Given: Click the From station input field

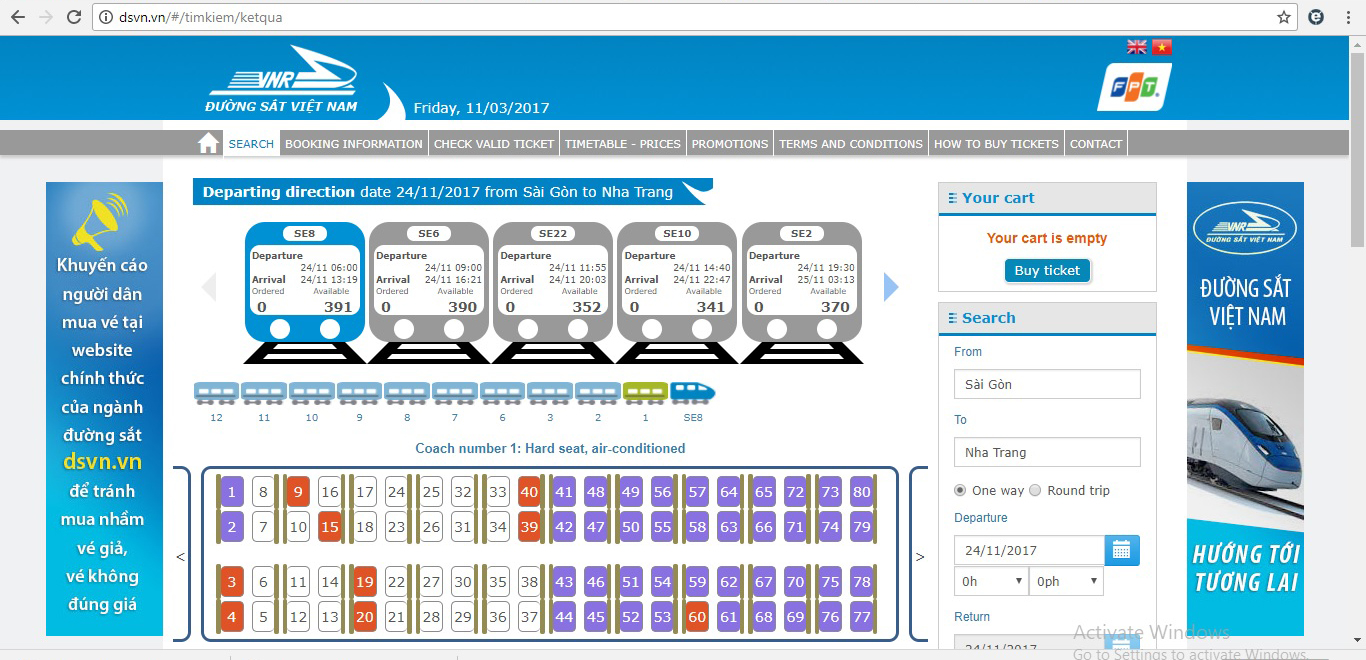Looking at the screenshot, I should tap(1047, 384).
